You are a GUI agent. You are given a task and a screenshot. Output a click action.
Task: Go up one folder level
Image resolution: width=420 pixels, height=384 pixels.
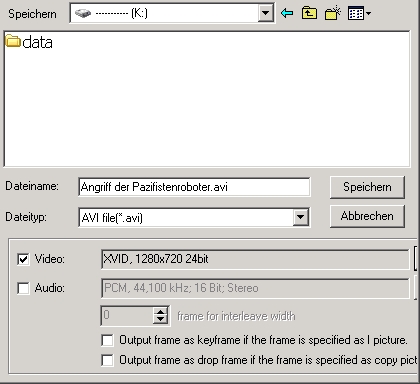point(309,13)
